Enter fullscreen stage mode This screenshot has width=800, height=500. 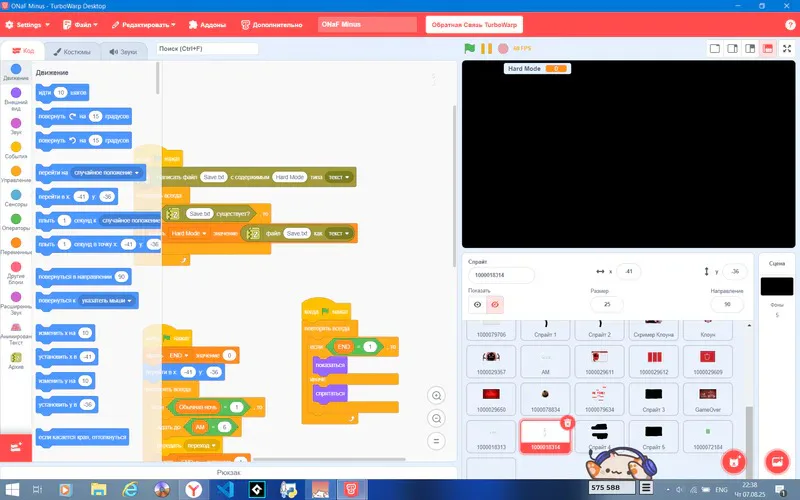787,48
